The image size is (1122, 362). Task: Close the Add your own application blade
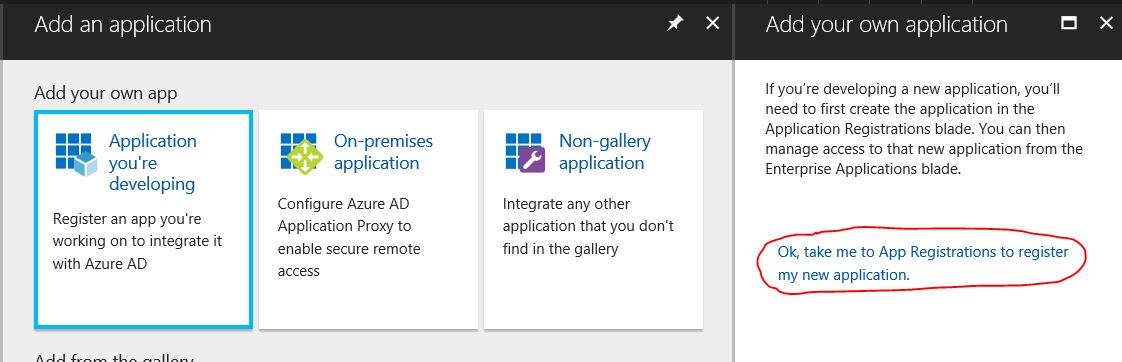1106,24
